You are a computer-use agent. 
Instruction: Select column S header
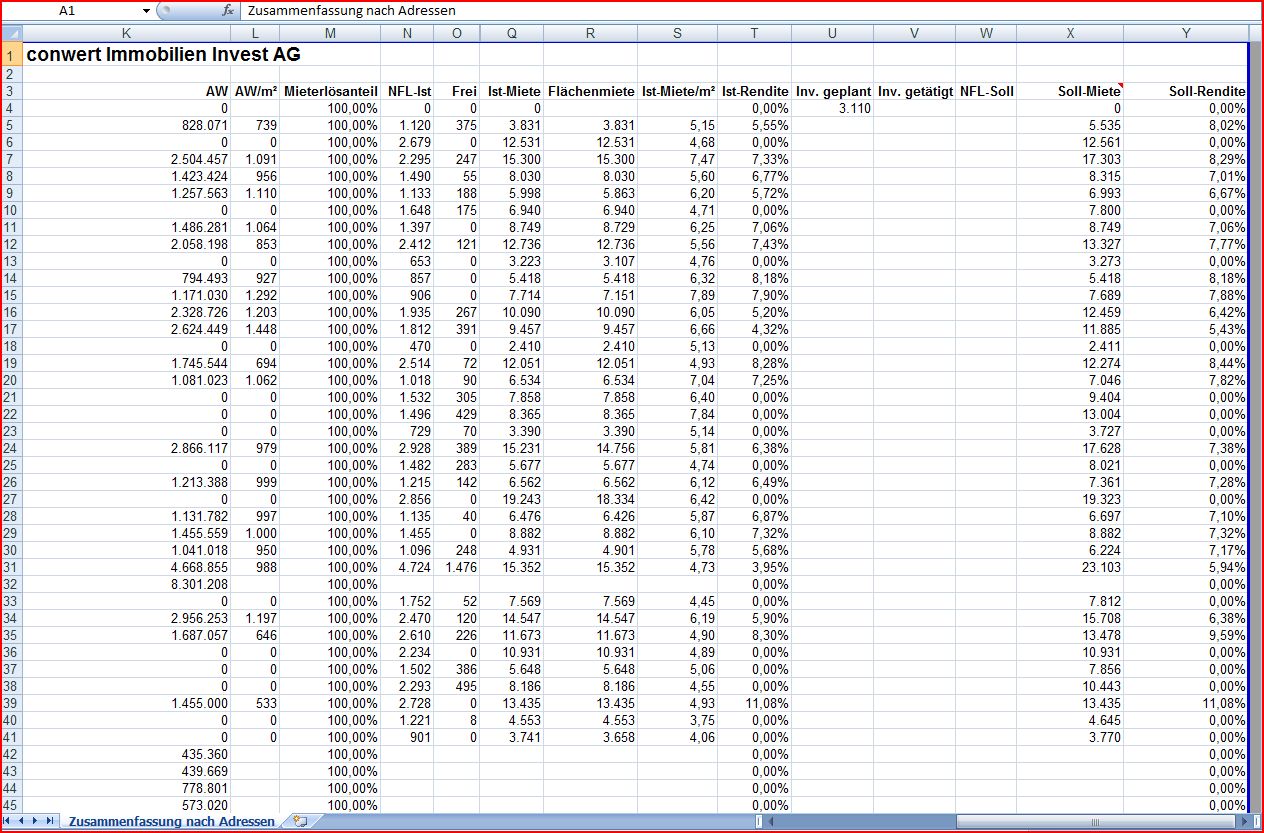677,33
